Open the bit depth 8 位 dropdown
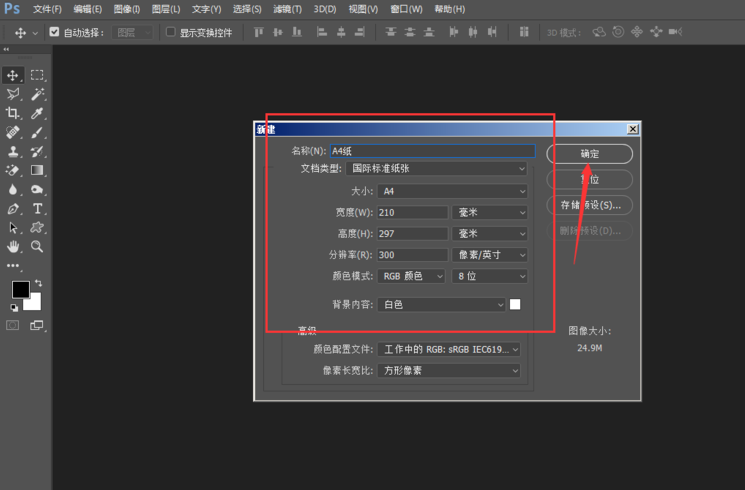This screenshot has width=745, height=490. pos(490,276)
